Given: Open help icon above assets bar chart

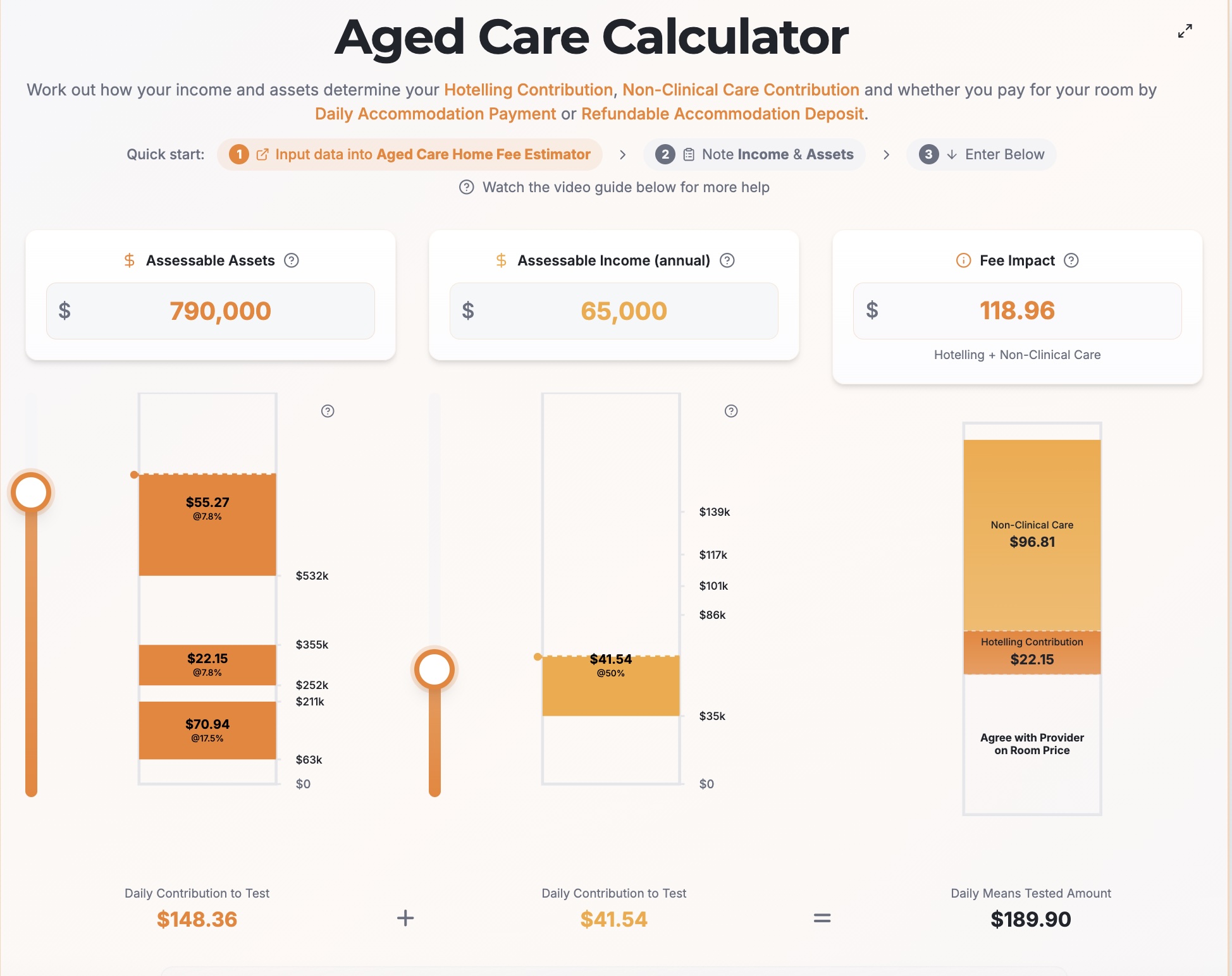Looking at the screenshot, I should 328,412.
